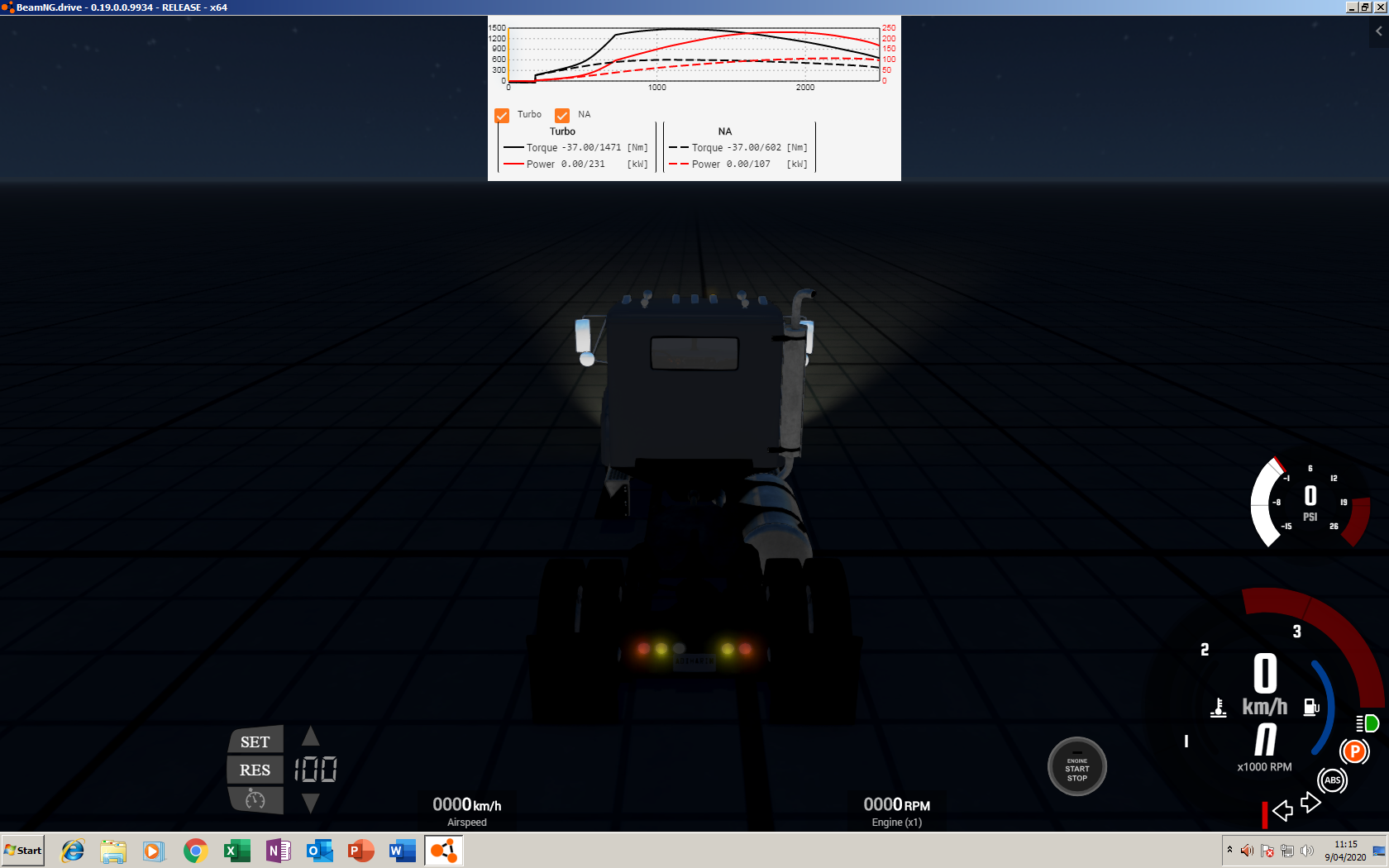The width and height of the screenshot is (1389, 868).
Task: Launch Internet Explorer from taskbar
Action: point(73,851)
